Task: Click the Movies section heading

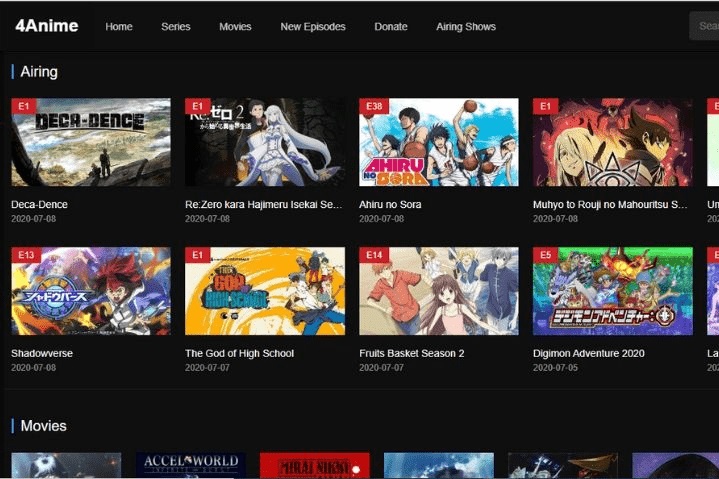Action: [44, 426]
